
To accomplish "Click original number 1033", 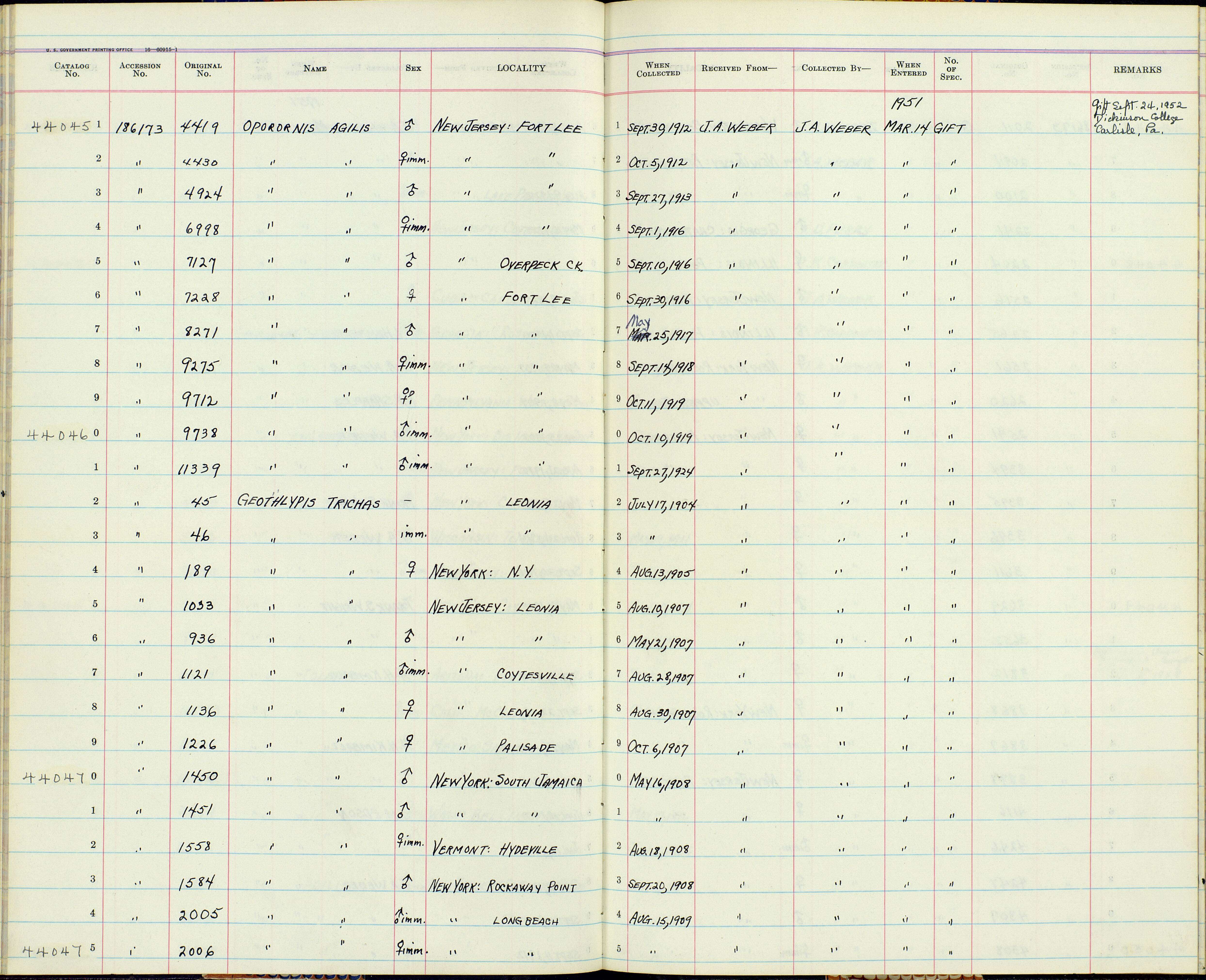I will [198, 606].
